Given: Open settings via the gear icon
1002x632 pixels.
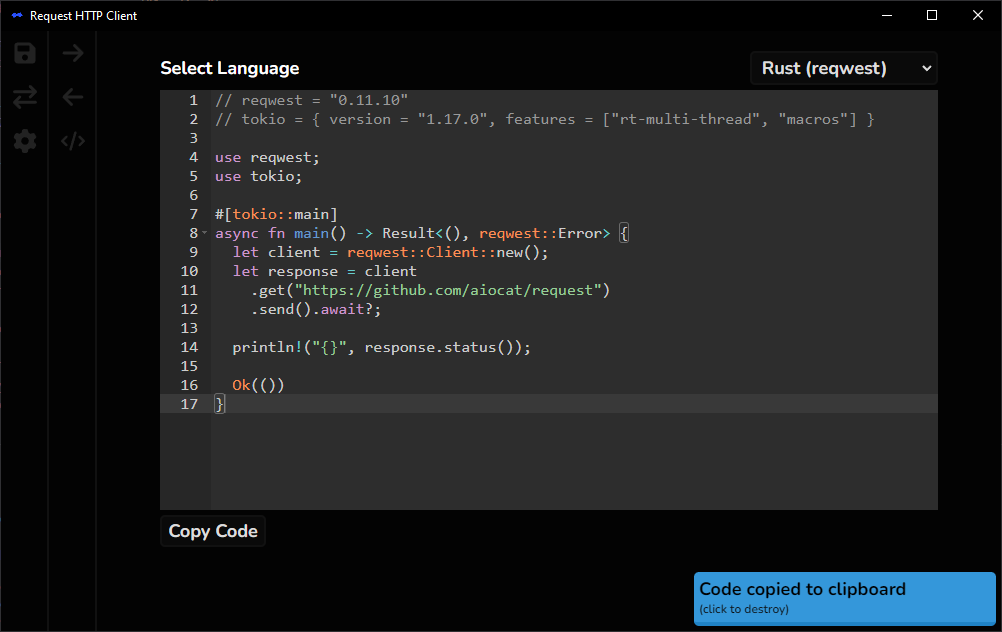Looking at the screenshot, I should tap(25, 141).
